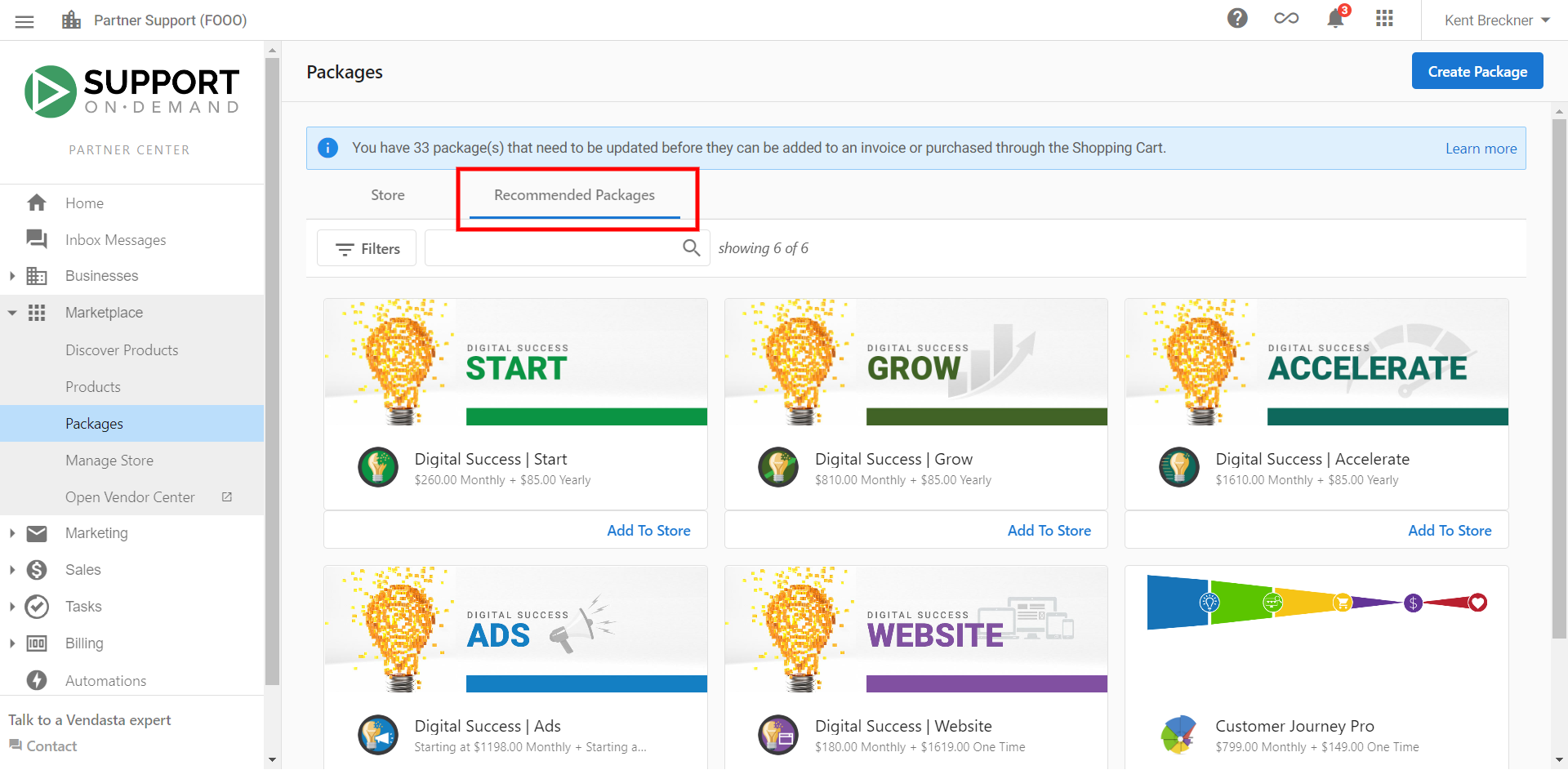Click the Digital Success Start lightbulb icon
Viewport: 1568px width, 770px height.
coord(378,467)
